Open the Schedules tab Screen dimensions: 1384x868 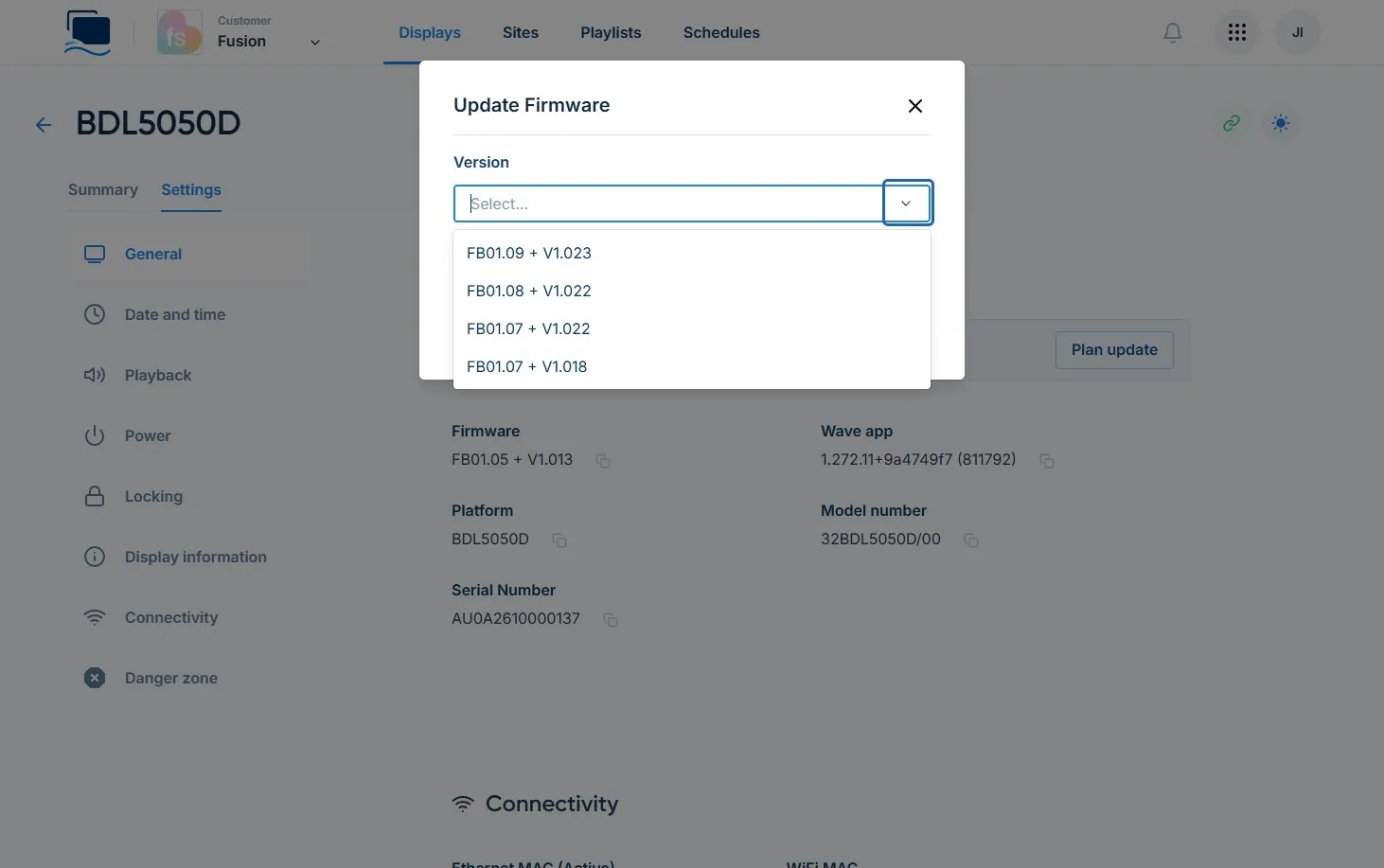point(721,33)
